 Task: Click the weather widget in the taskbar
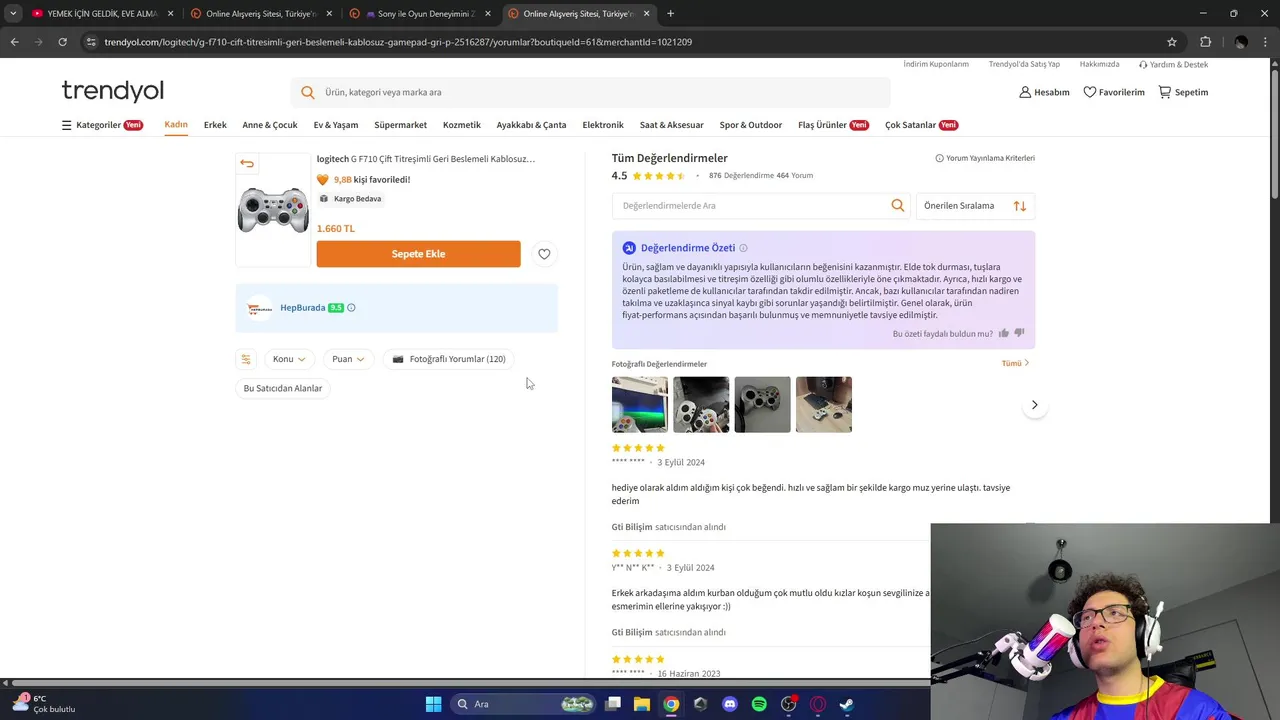[x=42, y=704]
